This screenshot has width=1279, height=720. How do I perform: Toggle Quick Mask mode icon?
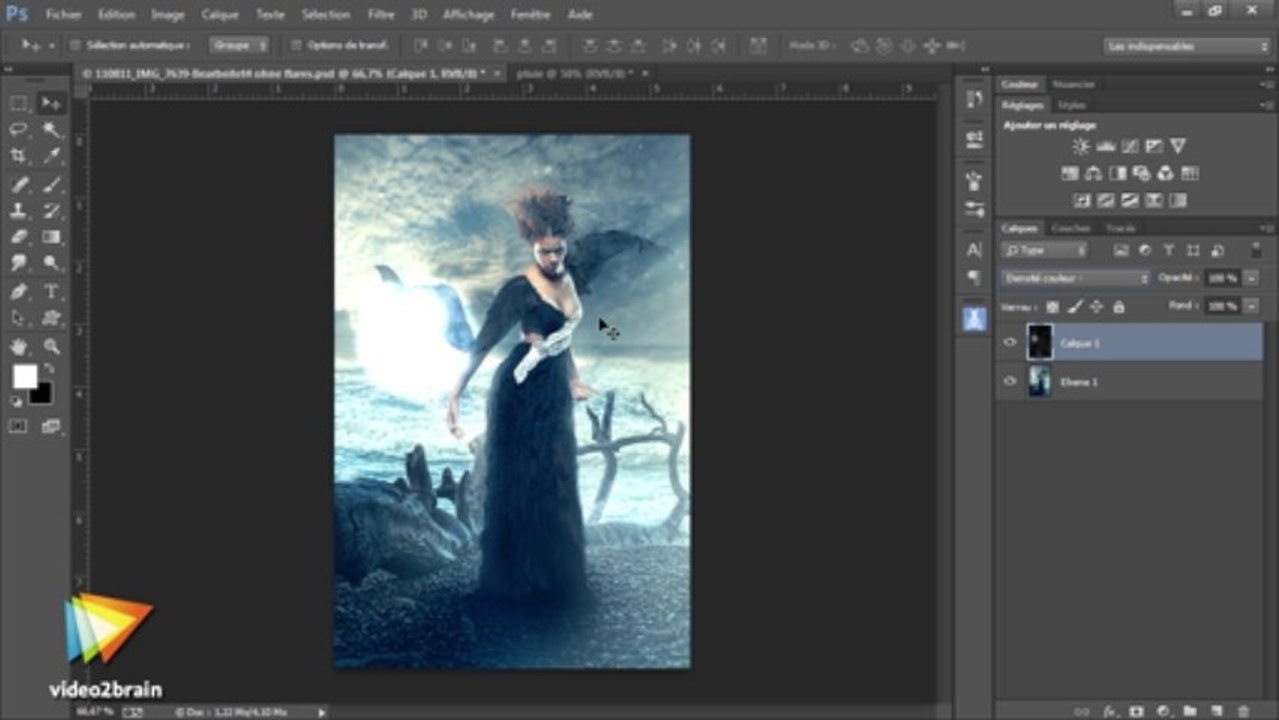point(19,427)
